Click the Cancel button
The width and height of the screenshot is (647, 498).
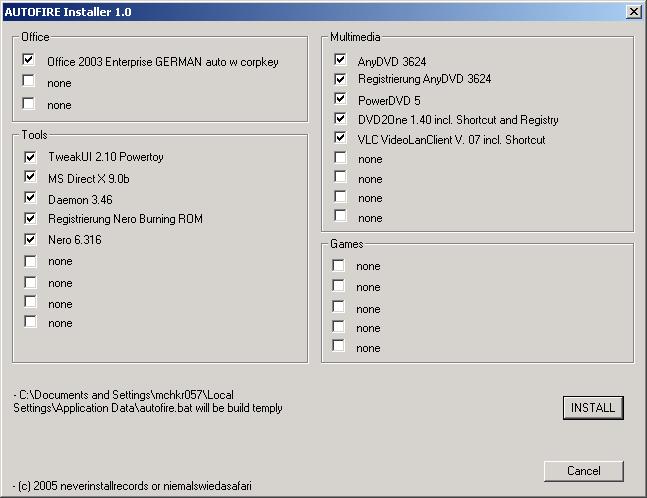click(583, 471)
